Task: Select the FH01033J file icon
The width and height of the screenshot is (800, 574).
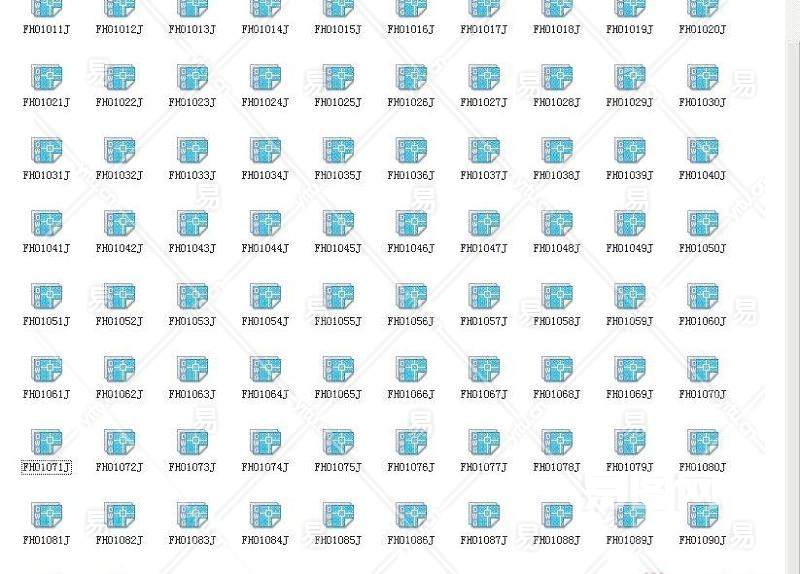Action: pyautogui.click(x=192, y=150)
